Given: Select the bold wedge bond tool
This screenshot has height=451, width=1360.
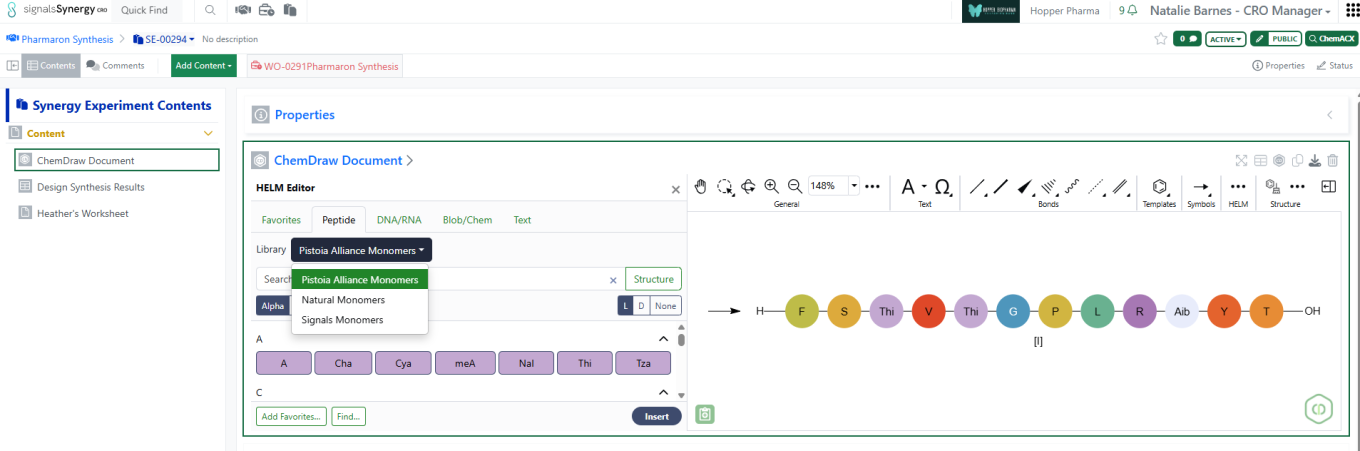Looking at the screenshot, I should tap(1025, 186).
